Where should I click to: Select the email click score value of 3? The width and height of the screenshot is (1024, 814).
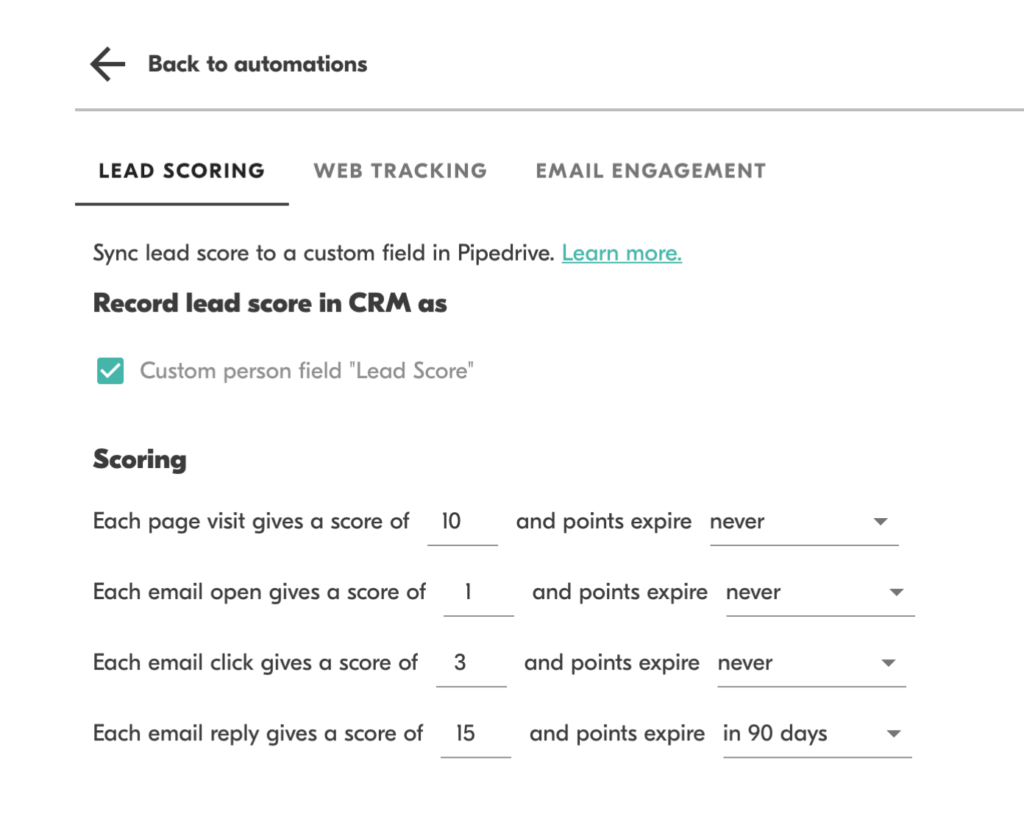471,662
